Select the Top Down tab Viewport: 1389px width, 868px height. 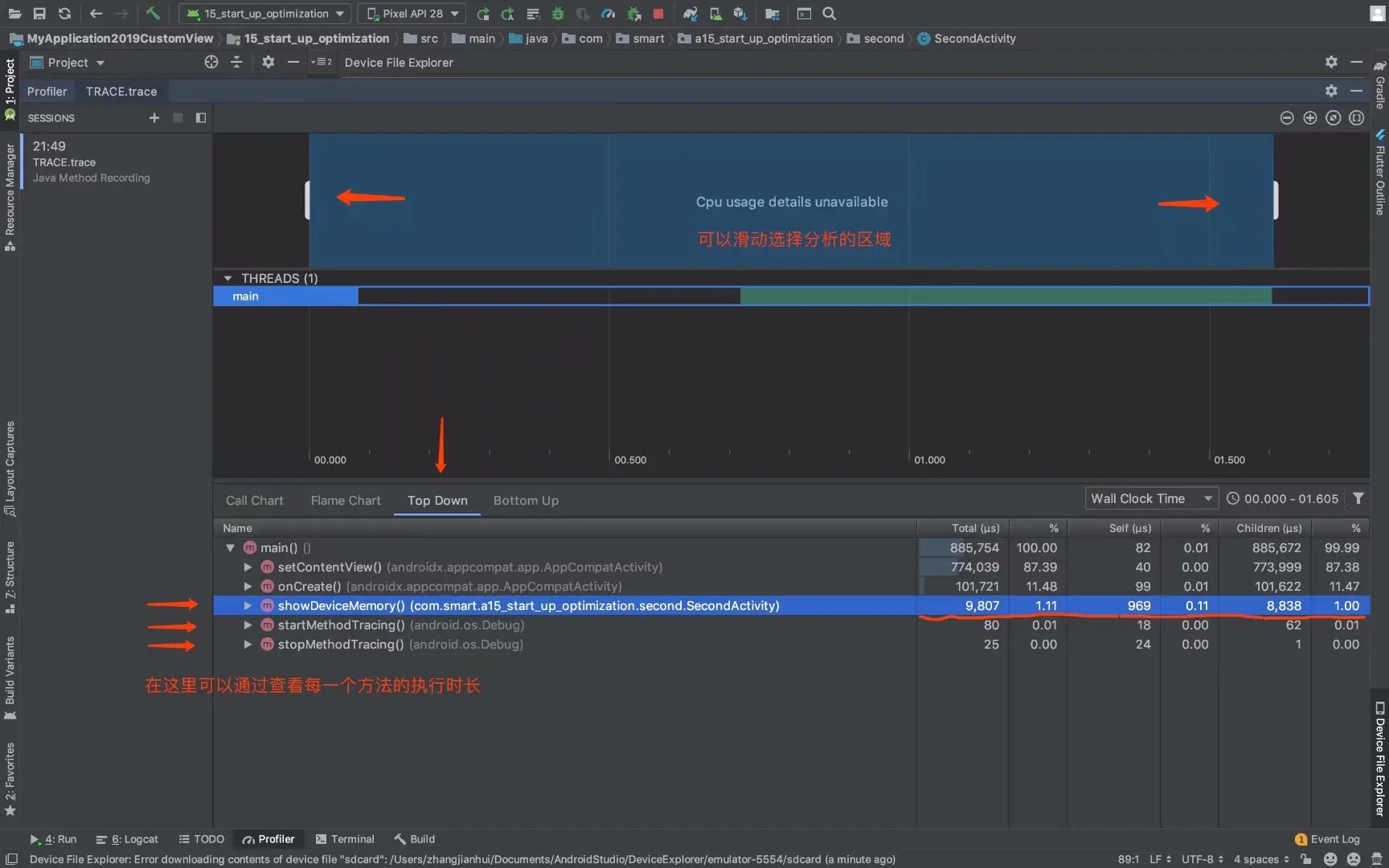pos(437,500)
